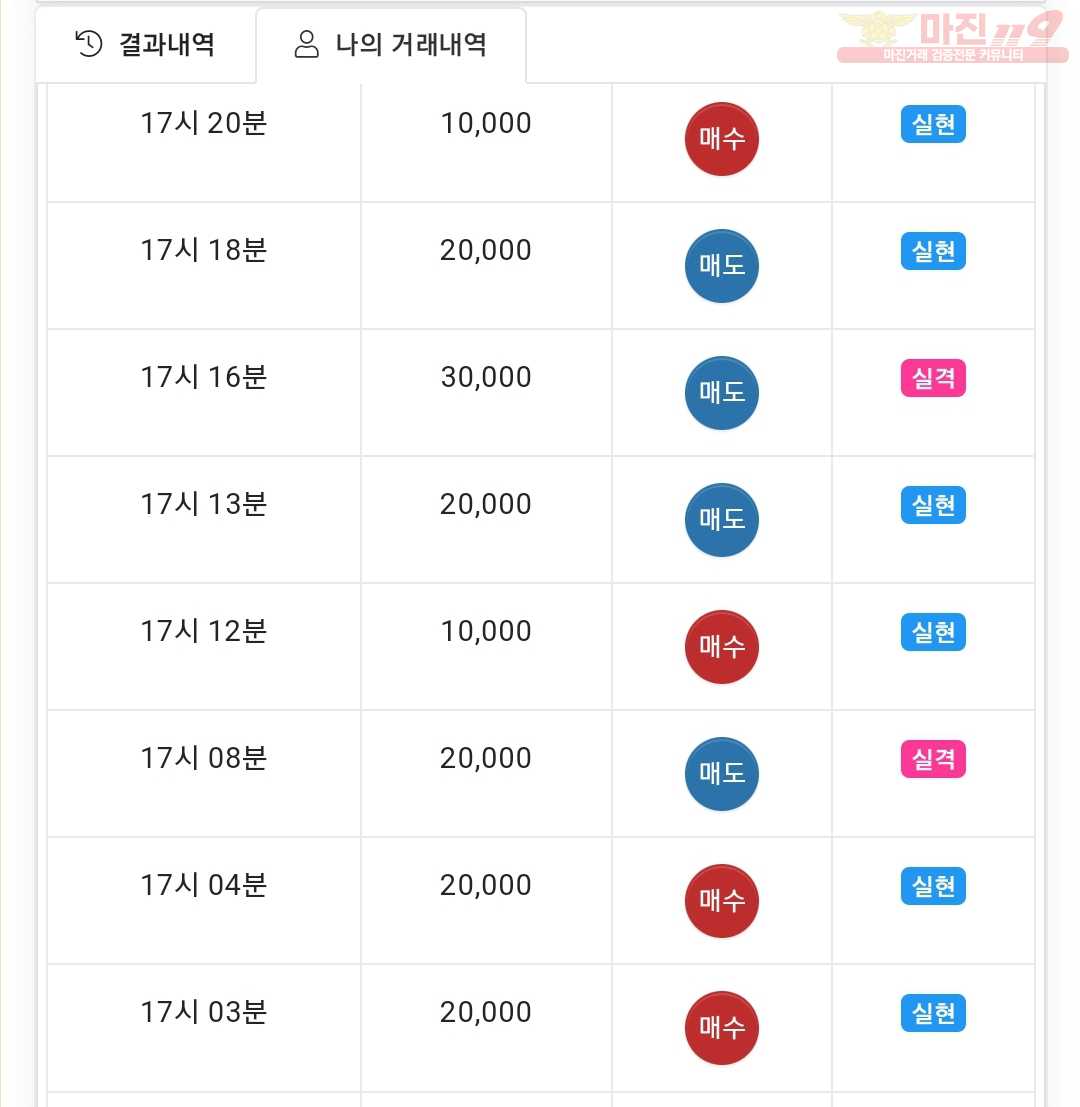1080x1107 pixels.
Task: Switch to 나의 거래내역 tab
Action: click(x=391, y=44)
